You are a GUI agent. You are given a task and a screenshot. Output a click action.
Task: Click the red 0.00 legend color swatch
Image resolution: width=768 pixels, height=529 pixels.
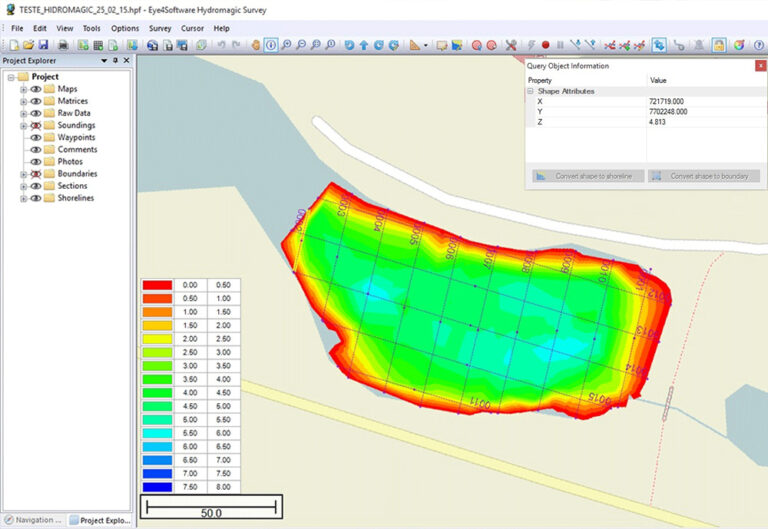click(157, 285)
